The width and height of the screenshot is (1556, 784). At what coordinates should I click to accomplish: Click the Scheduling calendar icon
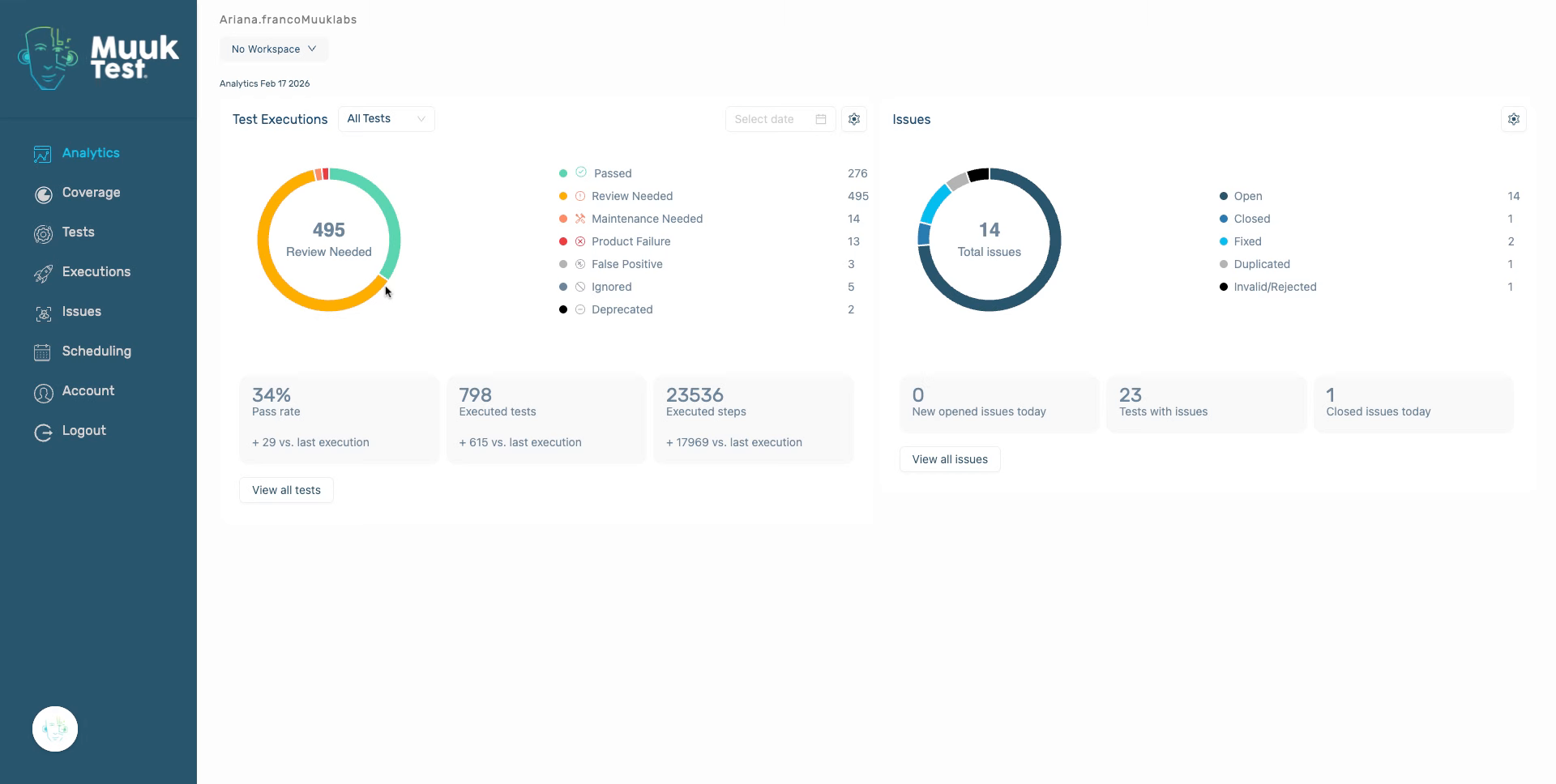coord(43,352)
